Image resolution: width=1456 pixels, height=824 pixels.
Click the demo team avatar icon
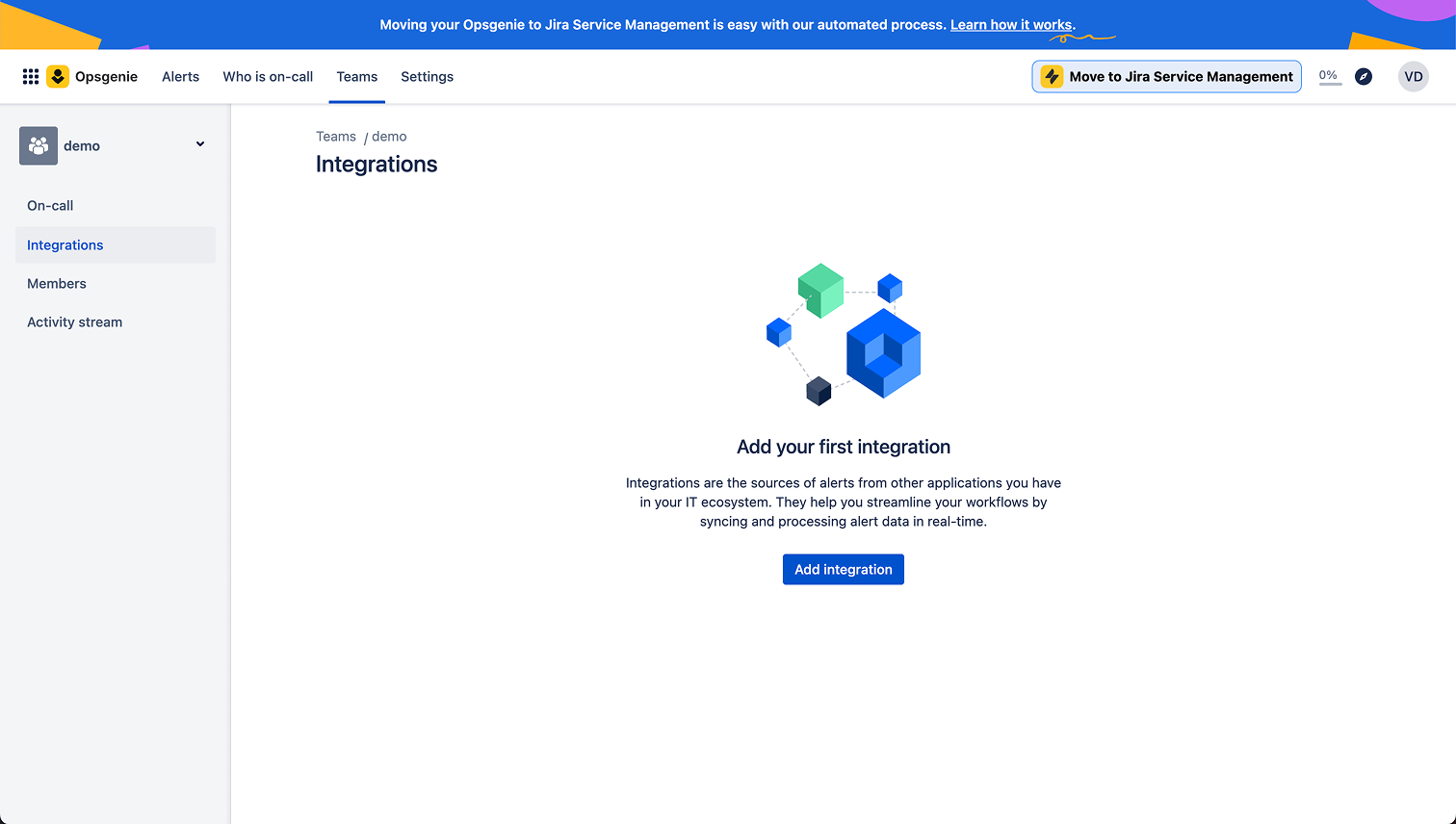point(39,145)
